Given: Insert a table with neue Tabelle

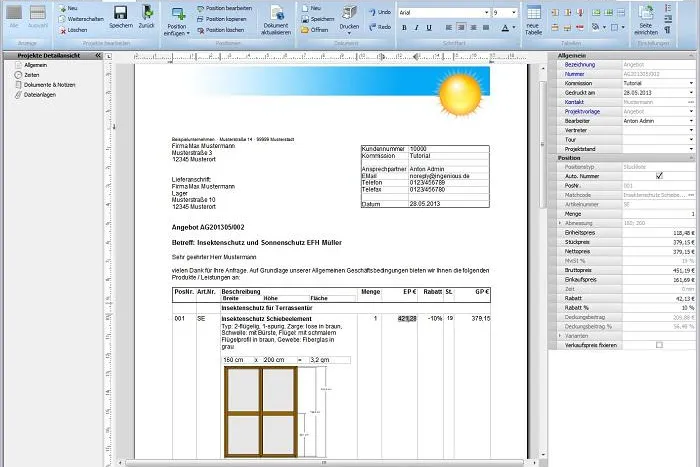Looking at the screenshot, I should (533, 20).
